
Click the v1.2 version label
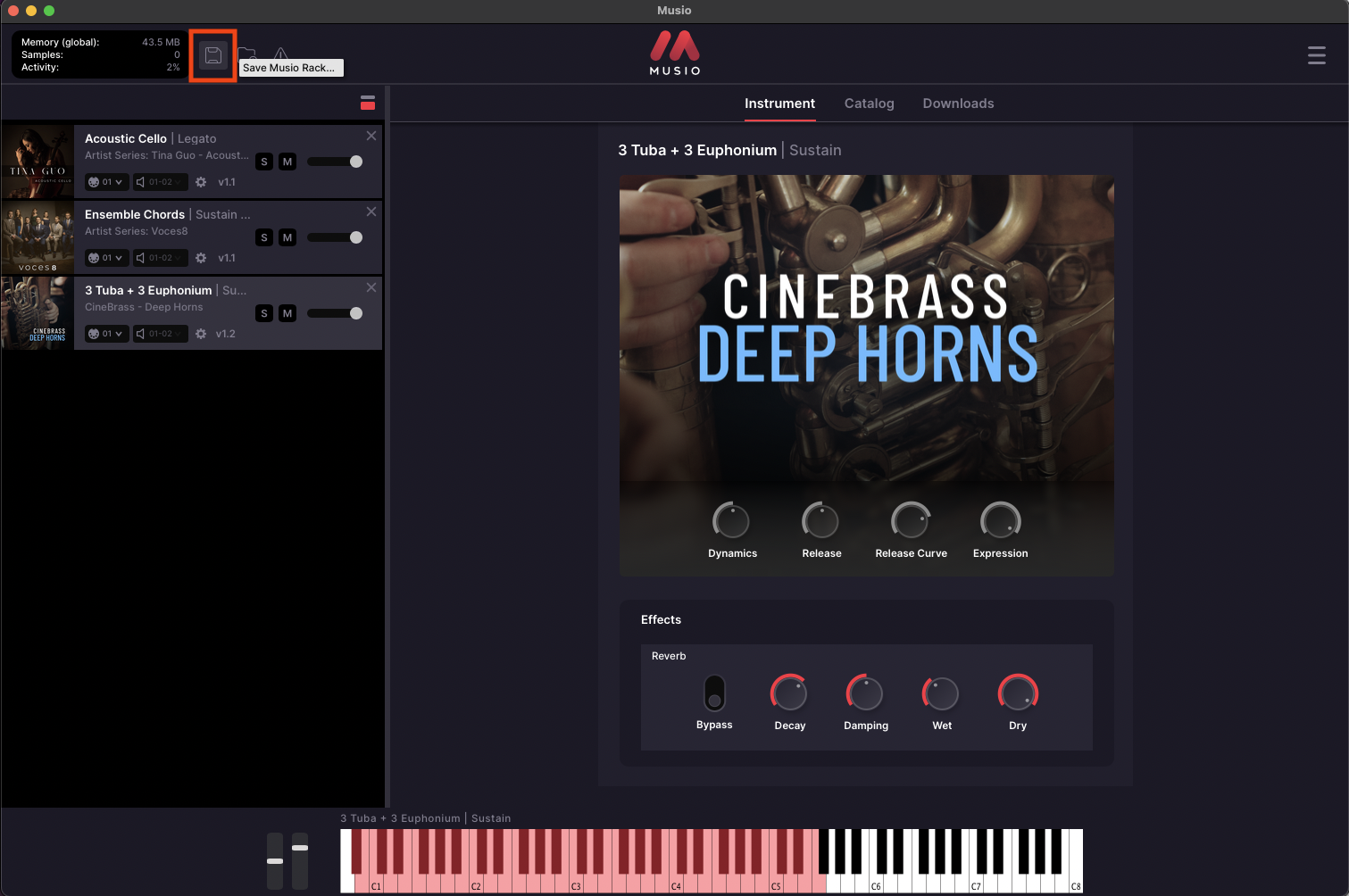click(226, 334)
